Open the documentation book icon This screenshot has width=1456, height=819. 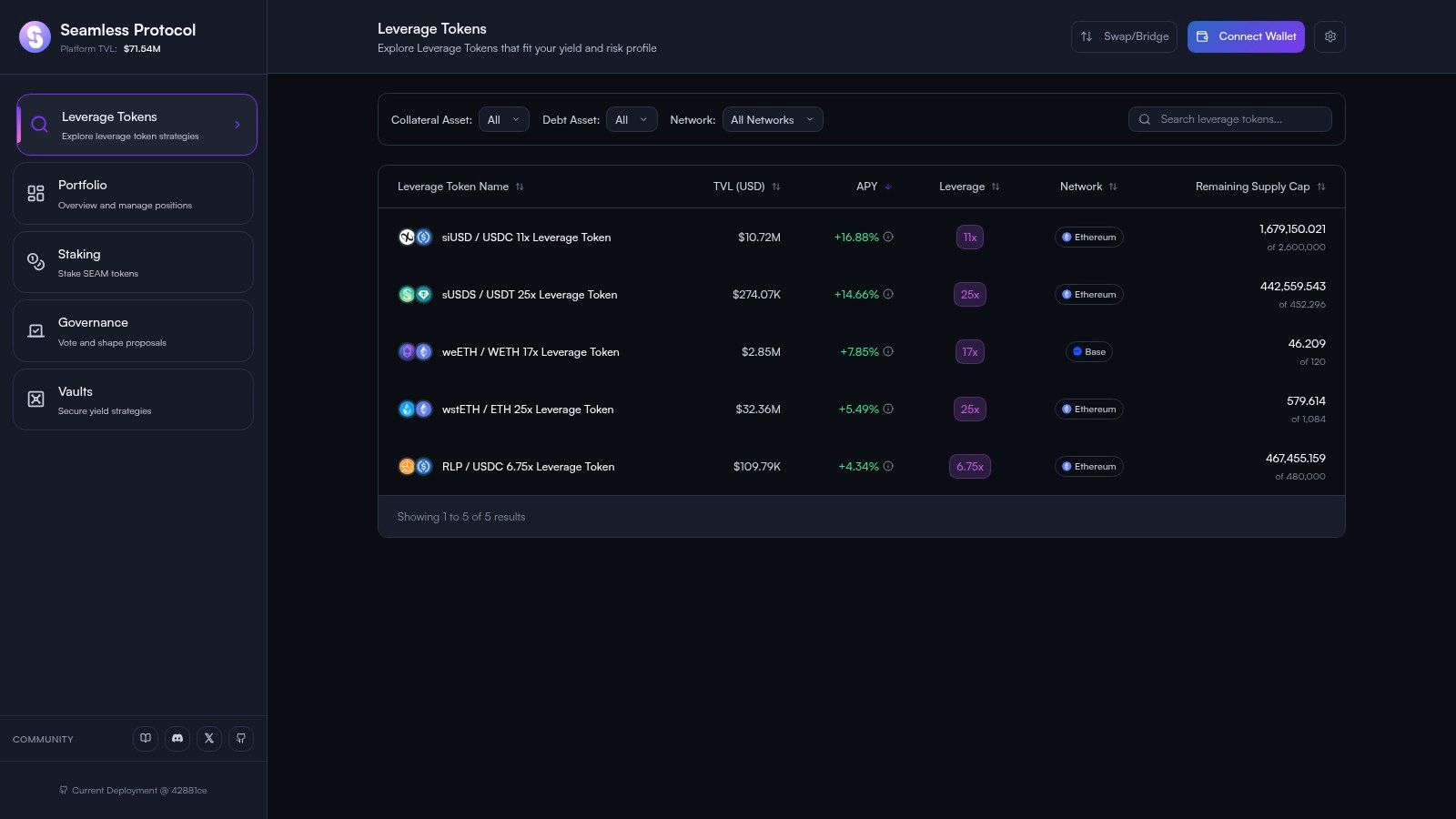click(145, 738)
